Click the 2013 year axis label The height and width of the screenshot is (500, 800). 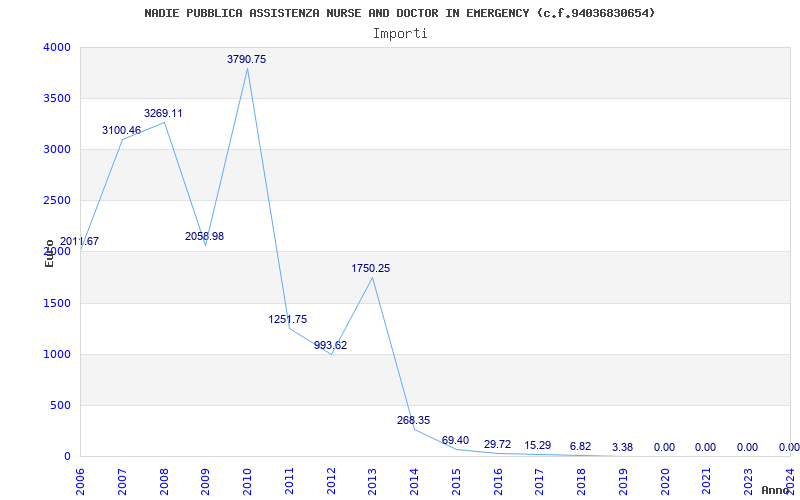[372, 480]
